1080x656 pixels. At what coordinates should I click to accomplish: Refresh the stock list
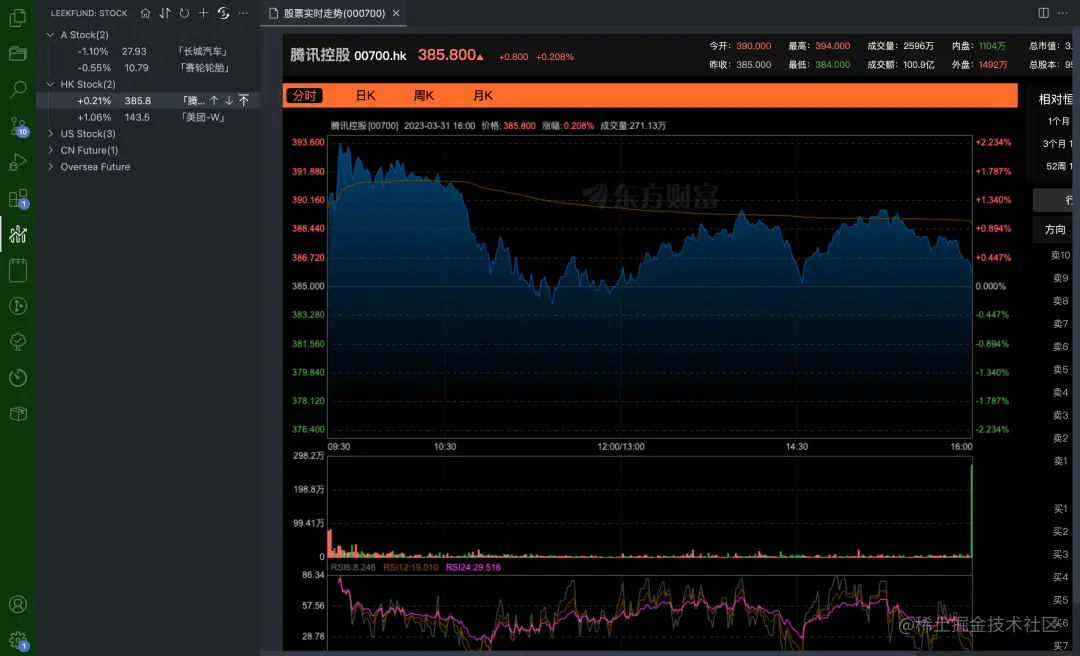[x=184, y=13]
